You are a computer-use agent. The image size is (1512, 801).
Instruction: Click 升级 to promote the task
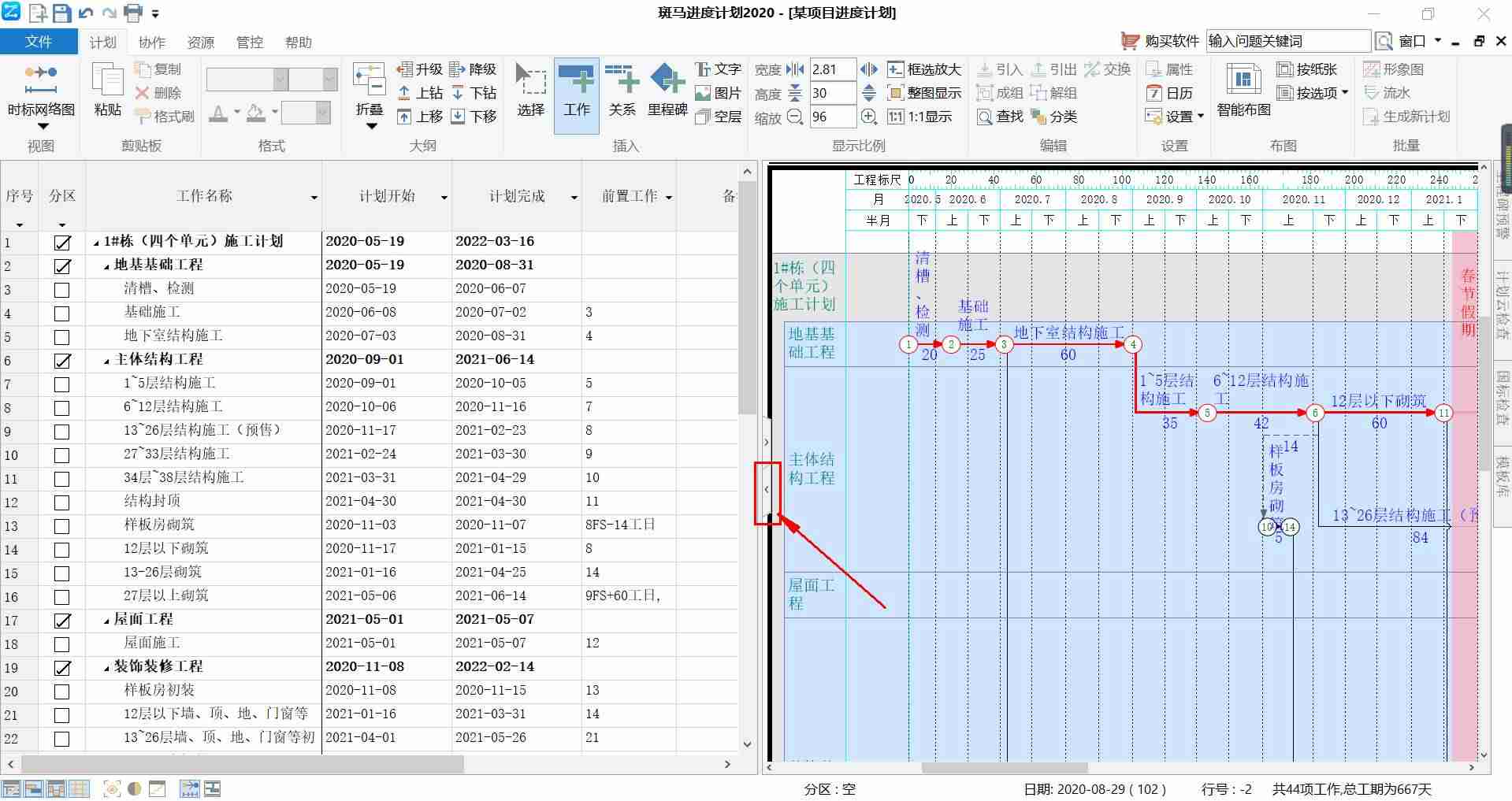[x=419, y=69]
